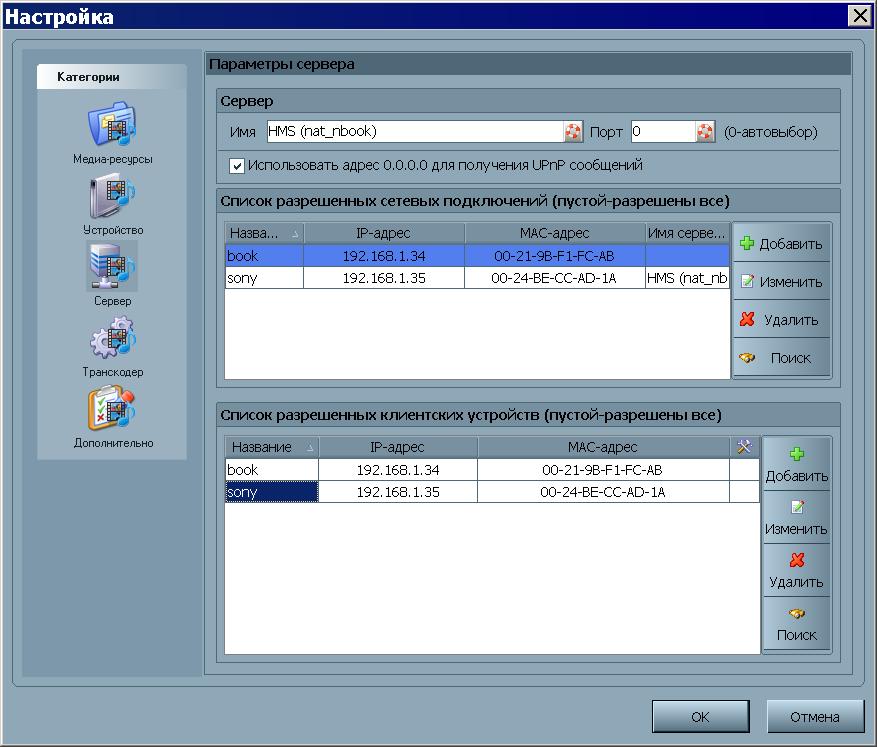Image resolution: width=877 pixels, height=747 pixels.
Task: Open the Медиа-ресурсы category
Action: 112,133
